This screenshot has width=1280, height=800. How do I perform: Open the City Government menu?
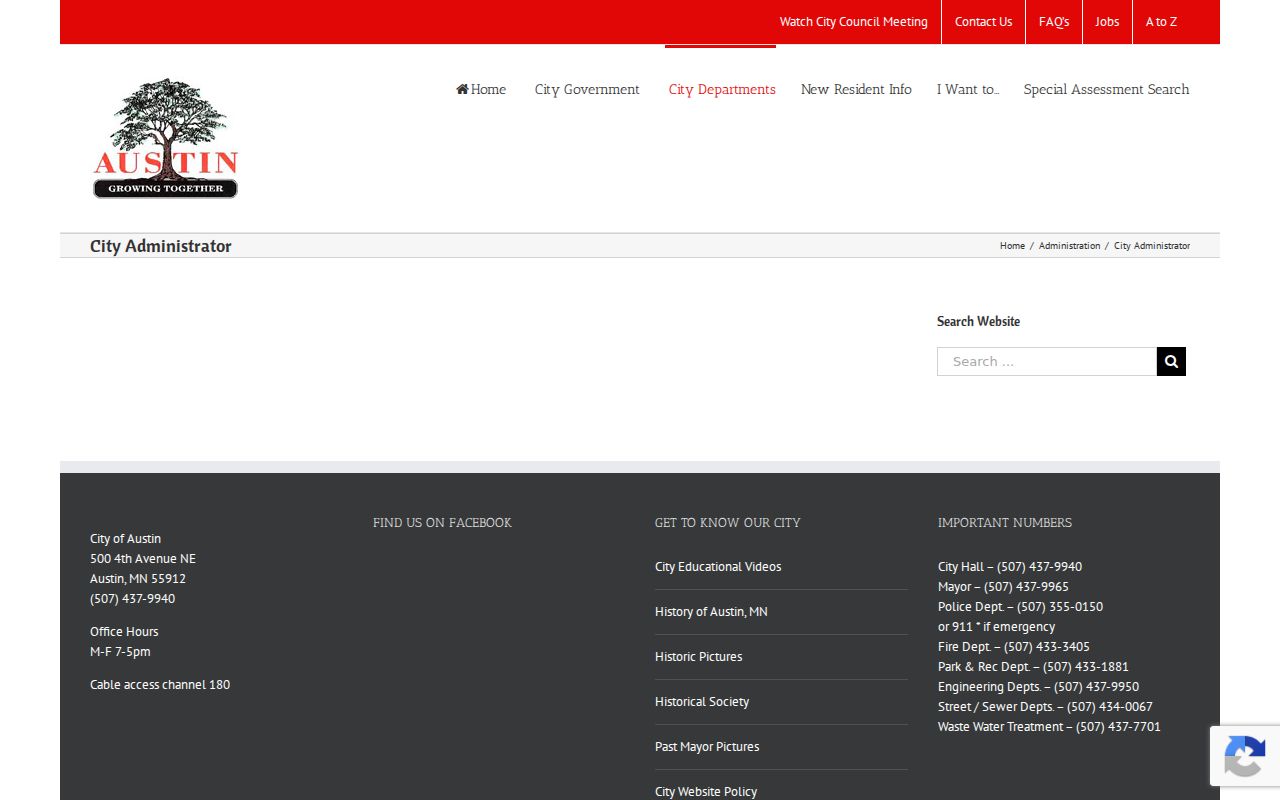pos(587,89)
